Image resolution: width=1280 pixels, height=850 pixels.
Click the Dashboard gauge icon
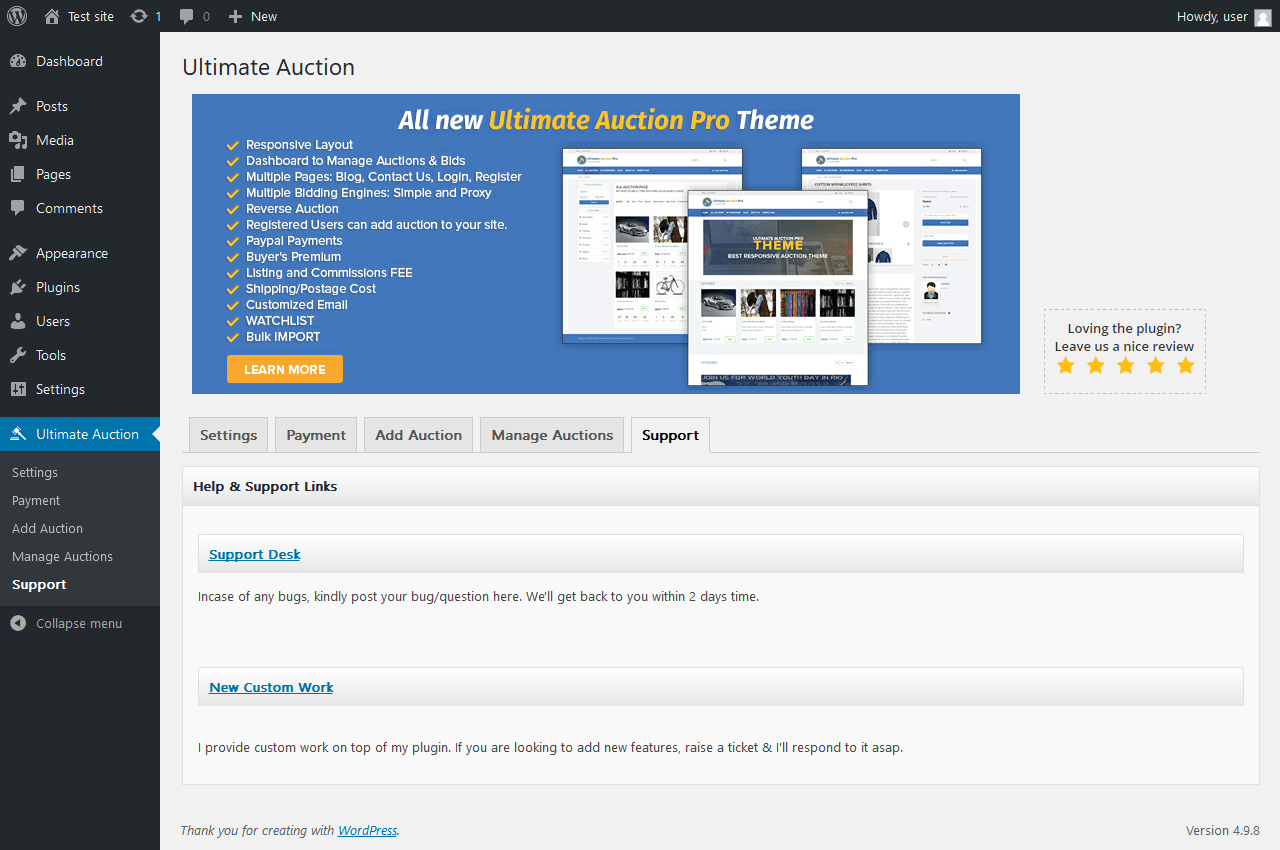coord(18,61)
